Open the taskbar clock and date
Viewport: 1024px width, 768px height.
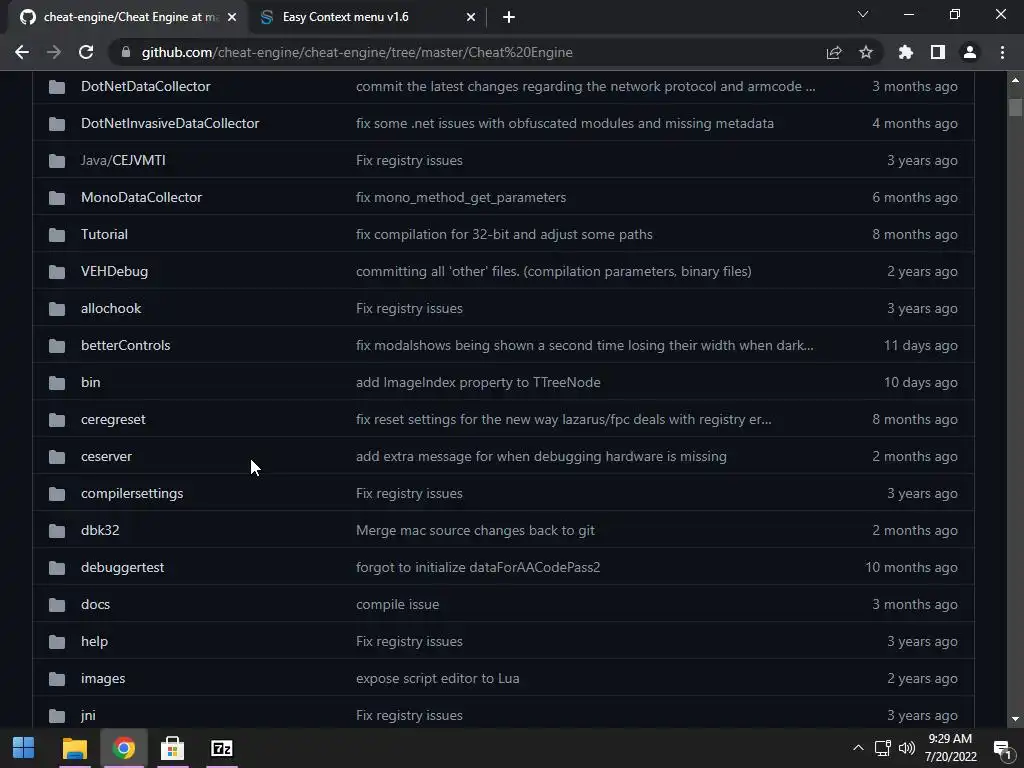[951, 748]
